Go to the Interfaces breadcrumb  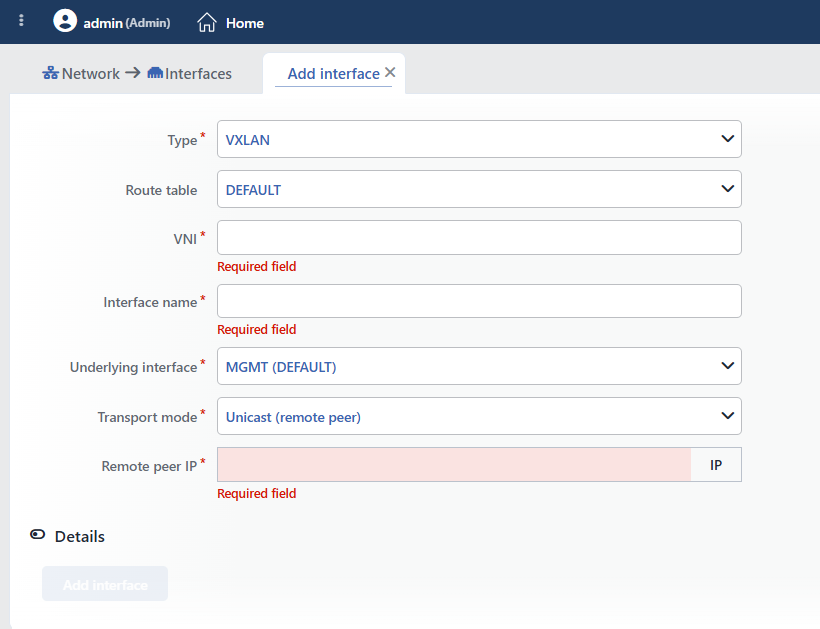pos(198,74)
